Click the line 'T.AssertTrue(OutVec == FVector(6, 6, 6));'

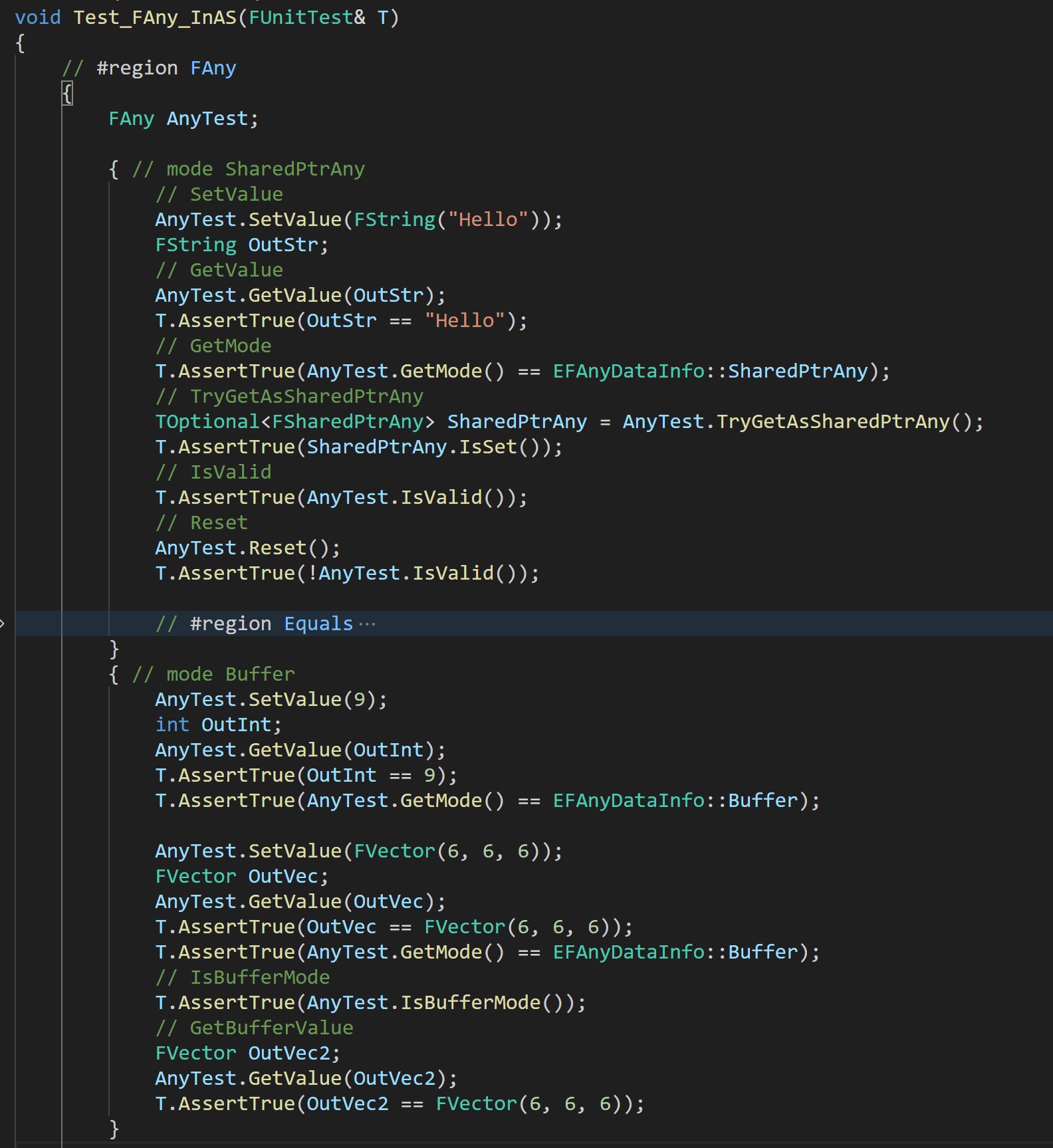click(394, 927)
